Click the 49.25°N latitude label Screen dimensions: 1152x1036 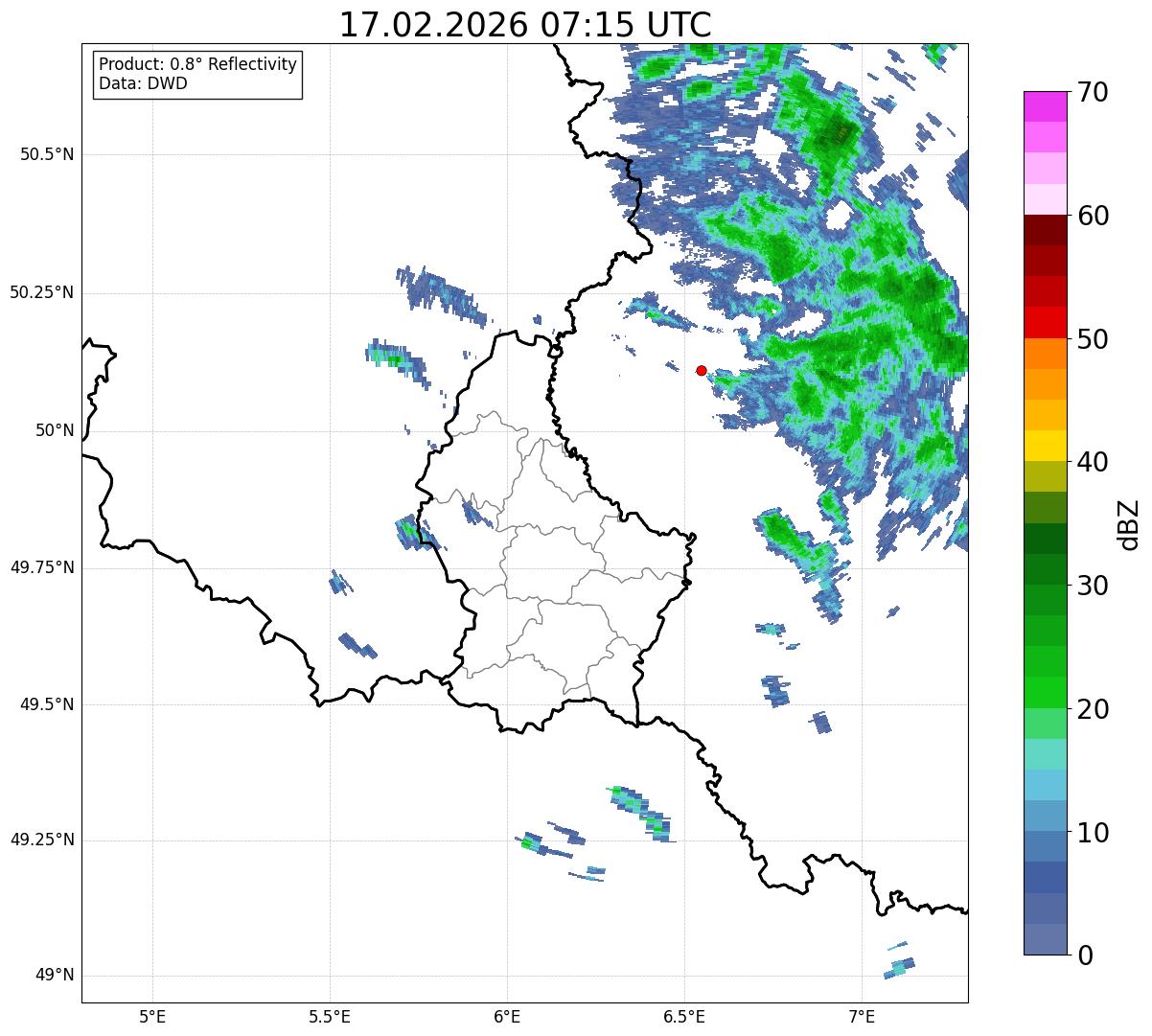[x=42, y=840]
